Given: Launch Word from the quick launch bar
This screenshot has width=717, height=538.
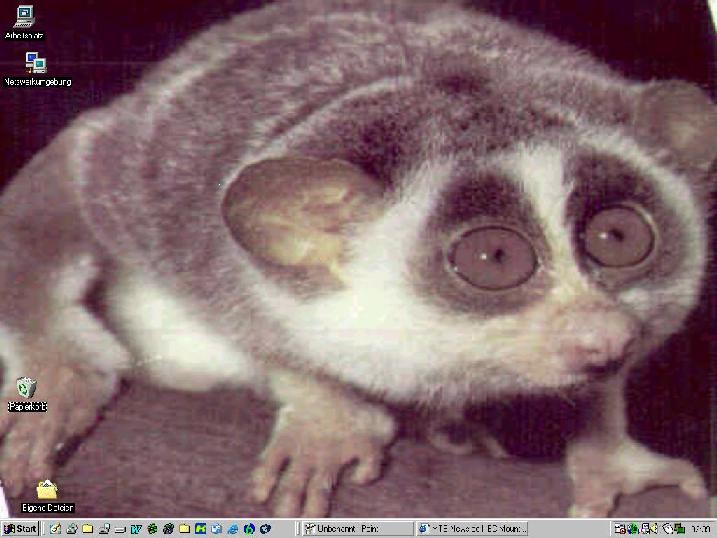Looking at the screenshot, I should point(136,528).
